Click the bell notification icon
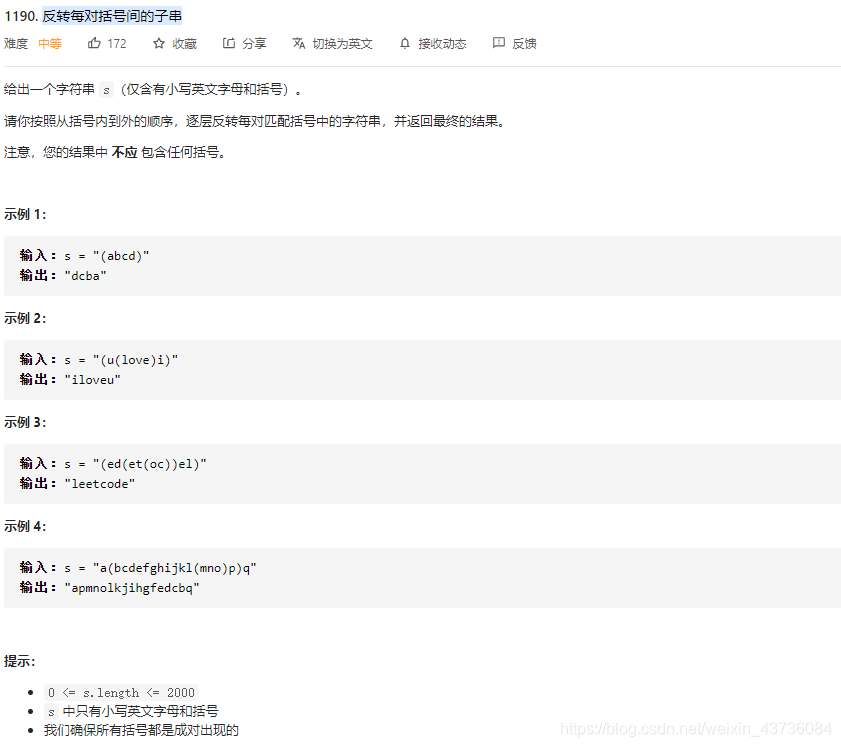Viewport: 841px width, 747px height. (405, 43)
